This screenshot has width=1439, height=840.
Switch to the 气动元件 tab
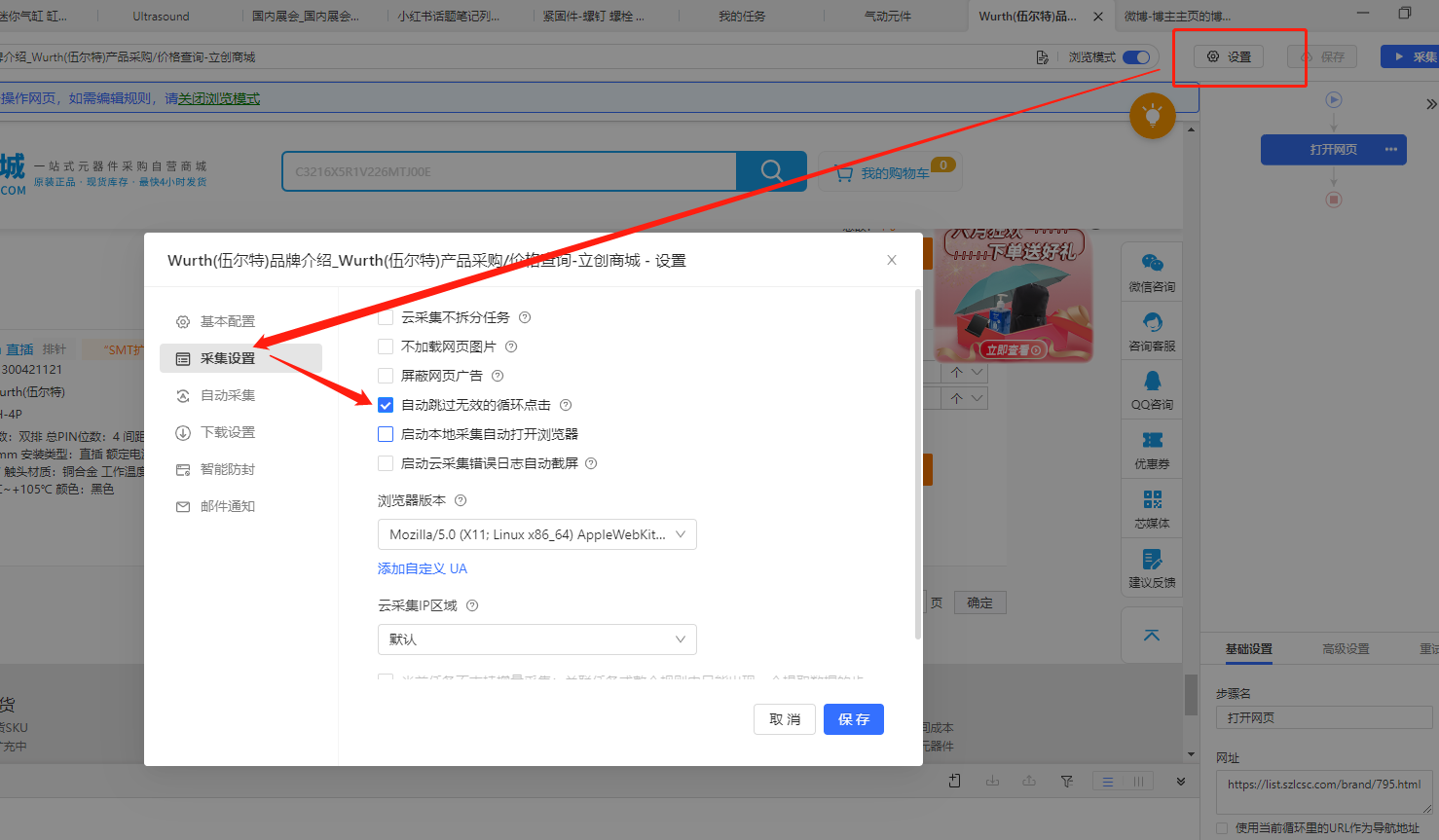(x=888, y=17)
